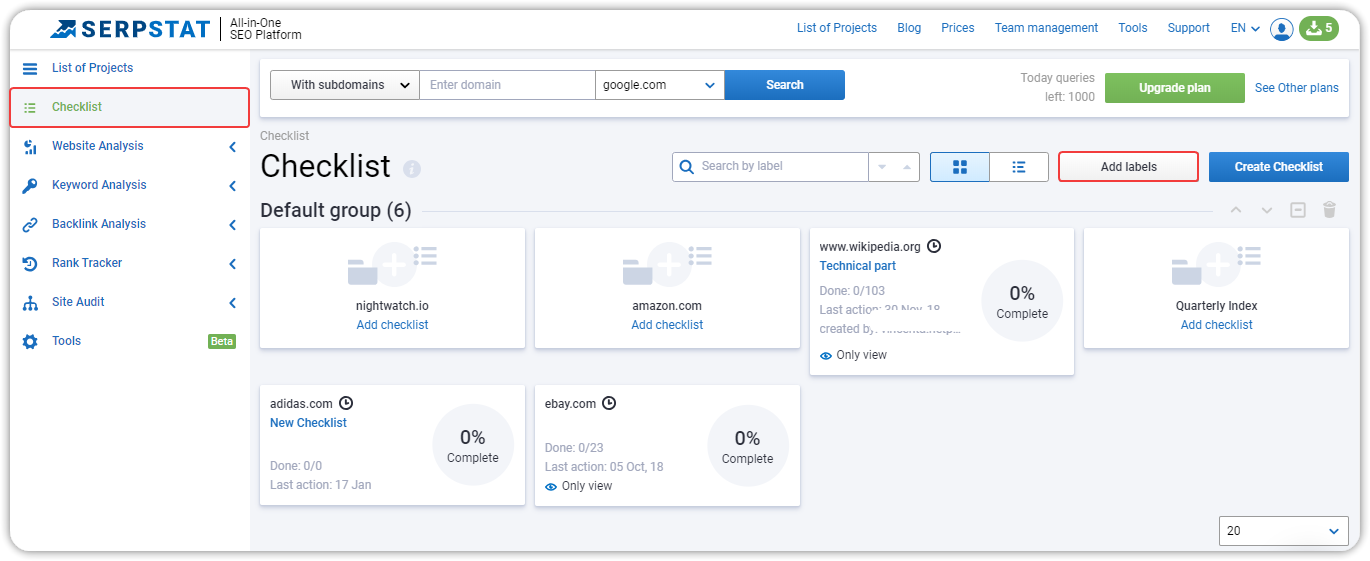Viewport: 1370px width, 561px height.
Task: Open the Blog top menu item
Action: tap(909, 28)
